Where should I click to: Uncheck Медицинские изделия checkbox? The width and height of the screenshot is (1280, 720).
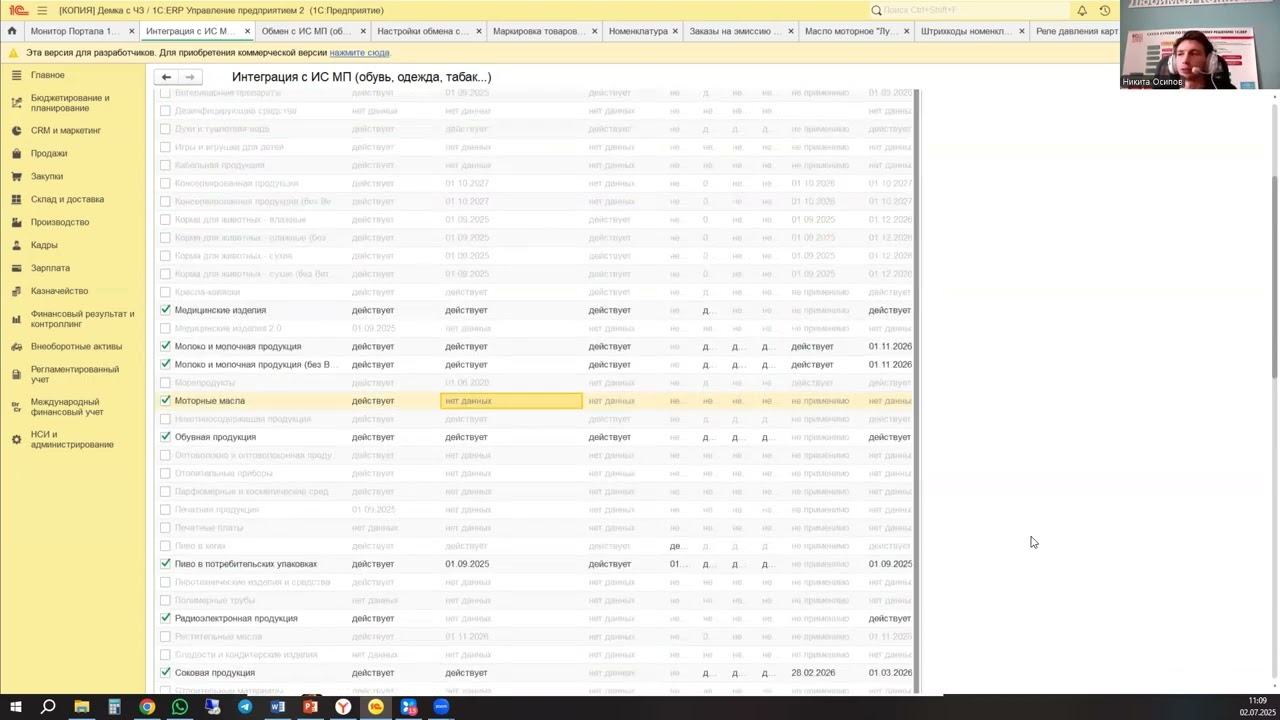[x=166, y=310]
